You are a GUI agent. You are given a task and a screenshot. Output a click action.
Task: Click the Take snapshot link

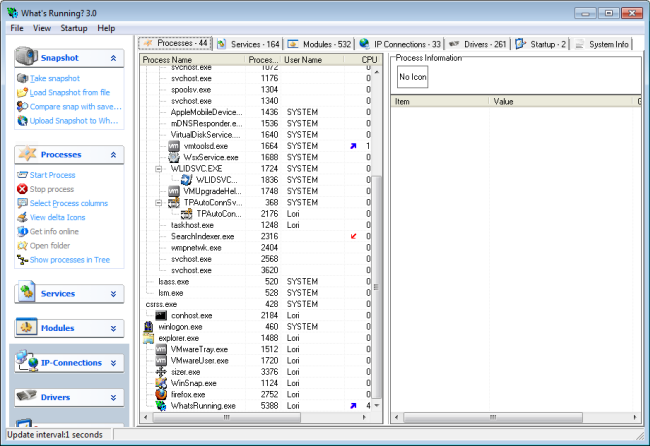(x=55, y=78)
